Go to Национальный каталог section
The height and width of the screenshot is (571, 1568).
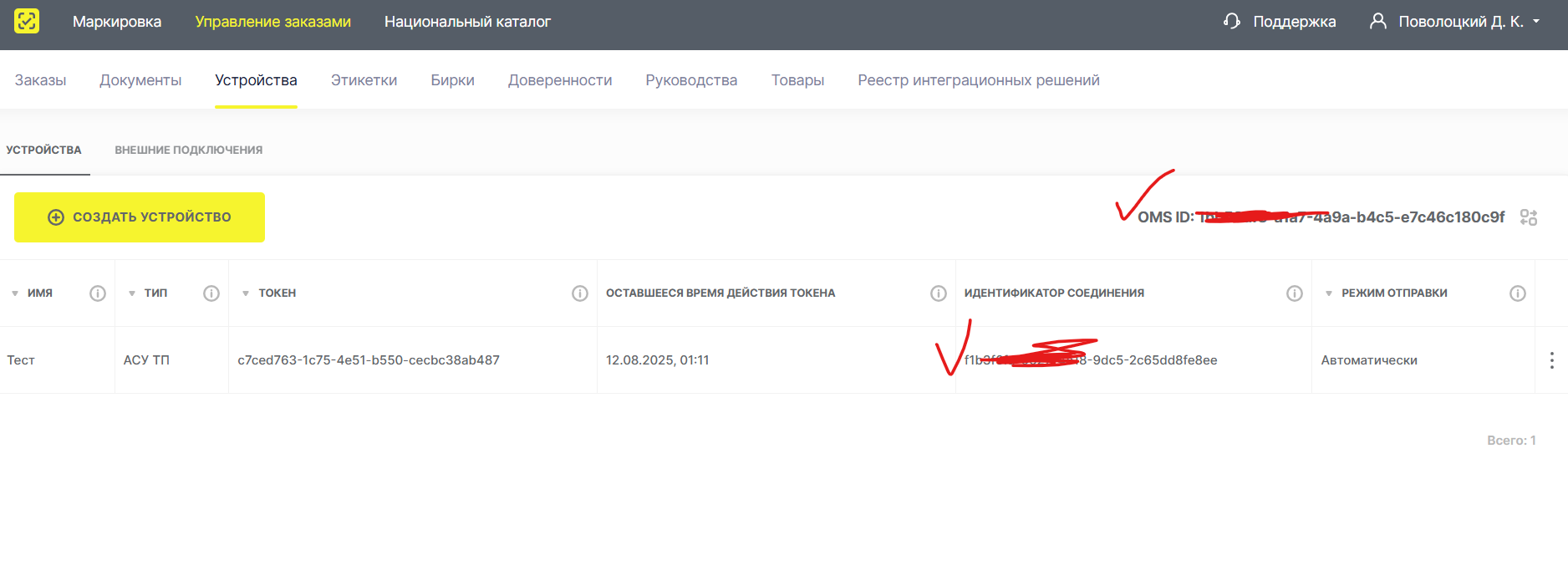click(467, 22)
